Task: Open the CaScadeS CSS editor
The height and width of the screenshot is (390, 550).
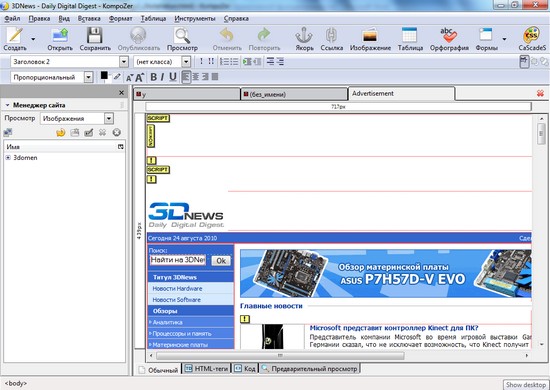Action: click(x=532, y=35)
